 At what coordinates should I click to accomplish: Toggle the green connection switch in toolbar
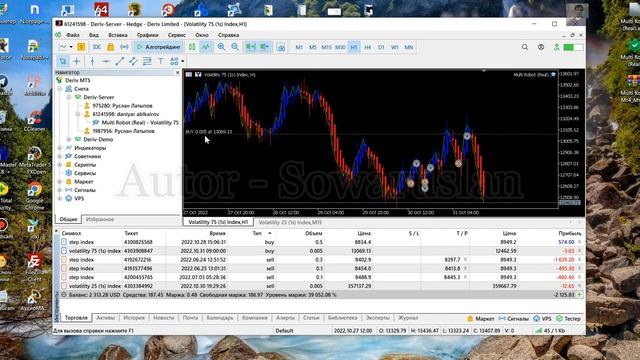tap(573, 47)
